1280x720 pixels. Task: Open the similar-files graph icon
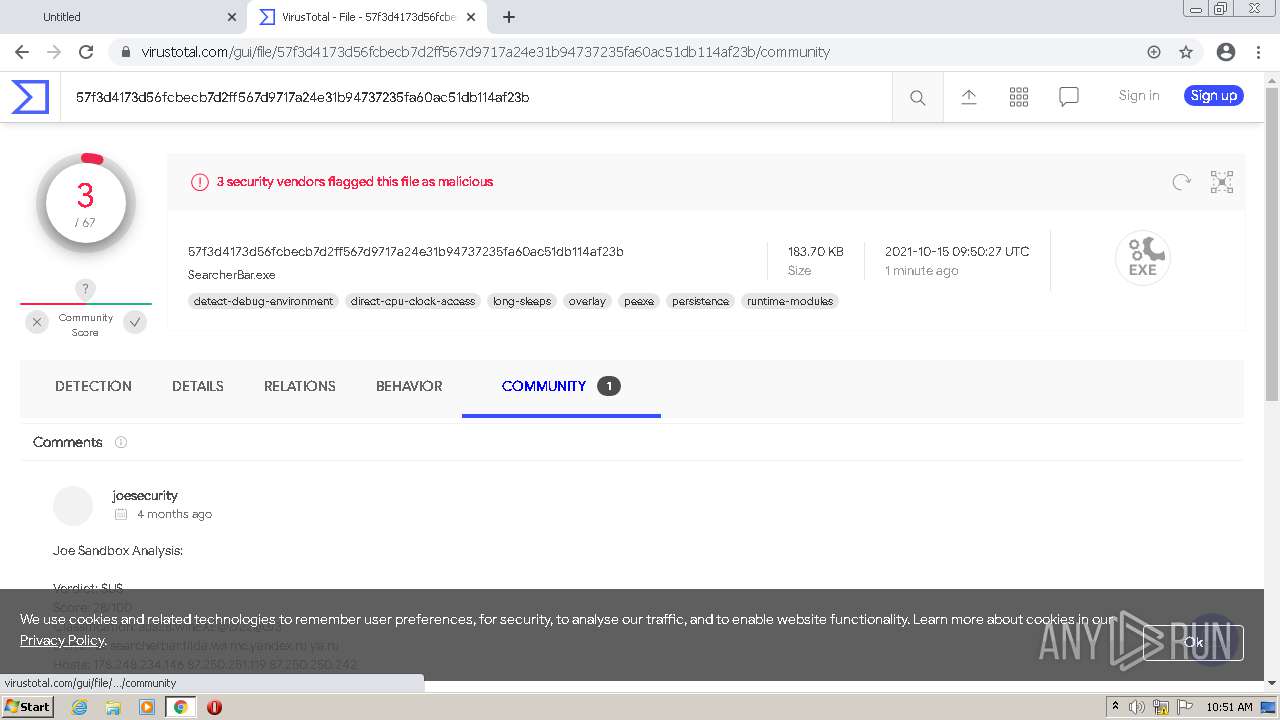click(1221, 182)
